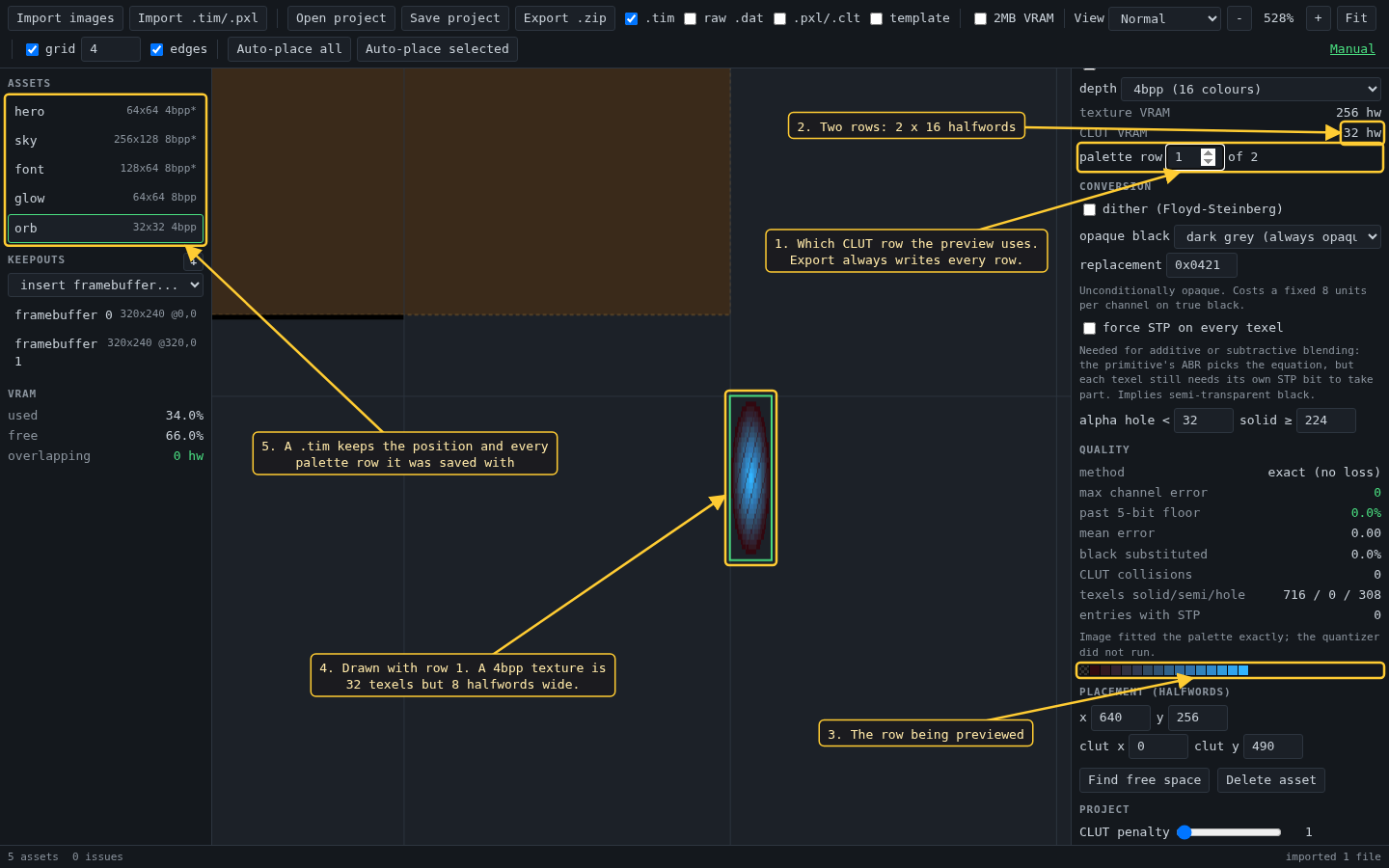
Task: Select the framebuffer 1 keepout
Action: coord(105,352)
